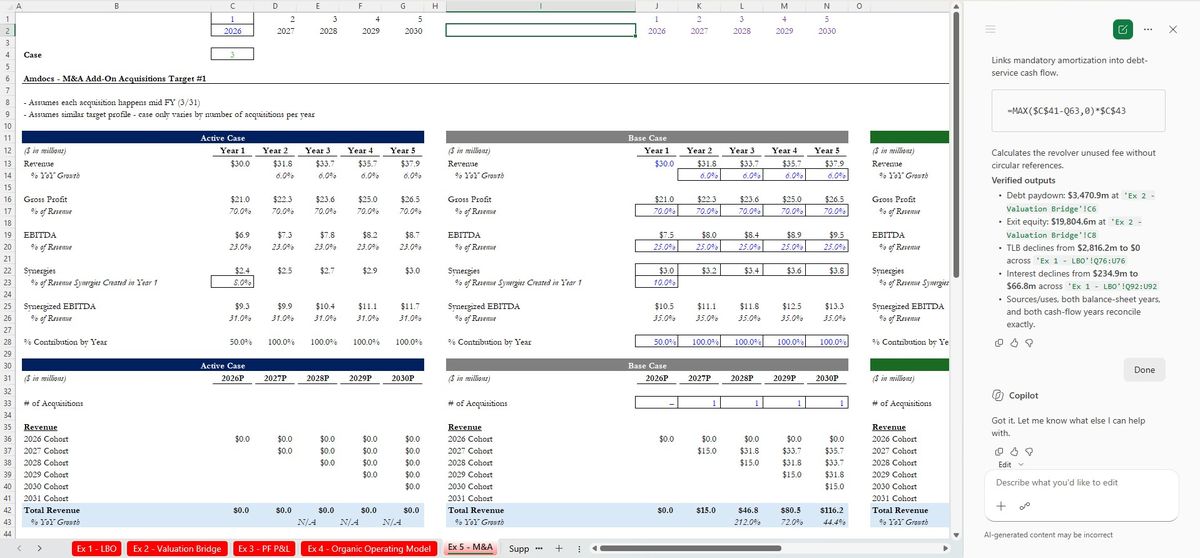1200x558 pixels.
Task: Close the Copilot side pane
Action: tap(1173, 30)
